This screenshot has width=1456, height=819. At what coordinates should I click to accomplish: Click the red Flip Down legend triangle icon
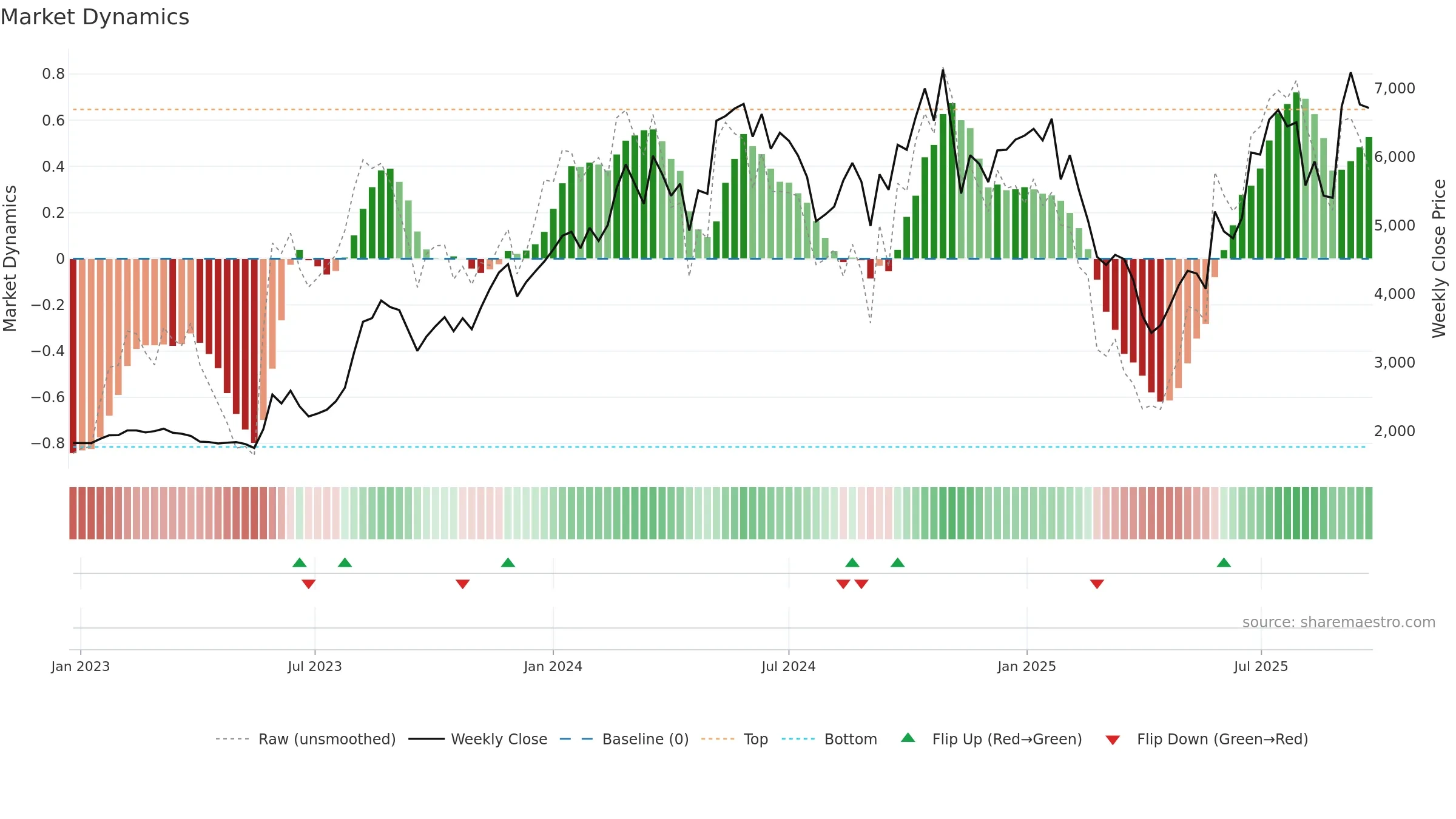(x=1113, y=740)
